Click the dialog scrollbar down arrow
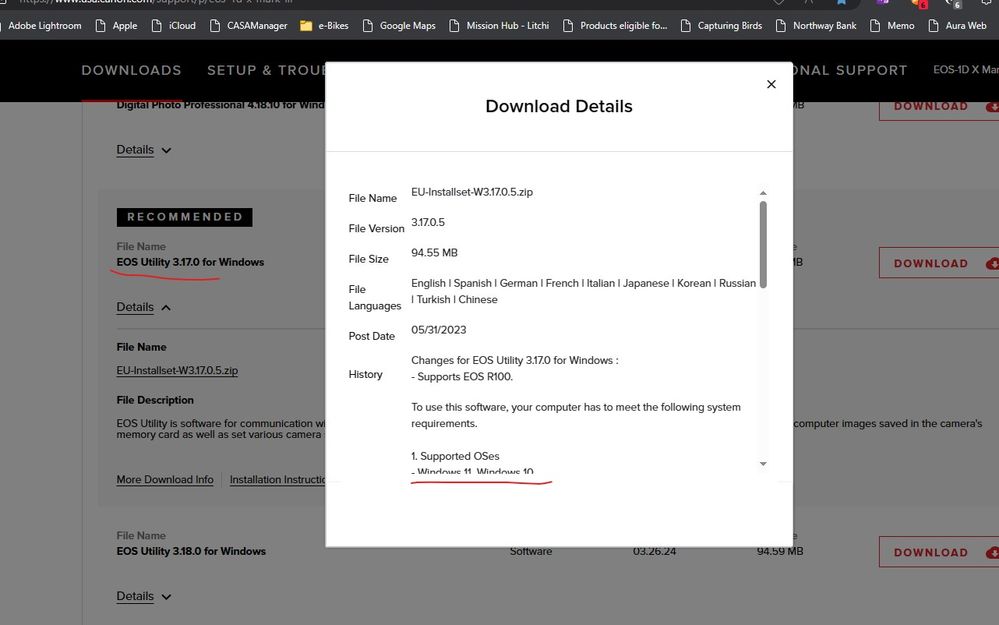Viewport: 999px width, 625px height. click(x=763, y=464)
